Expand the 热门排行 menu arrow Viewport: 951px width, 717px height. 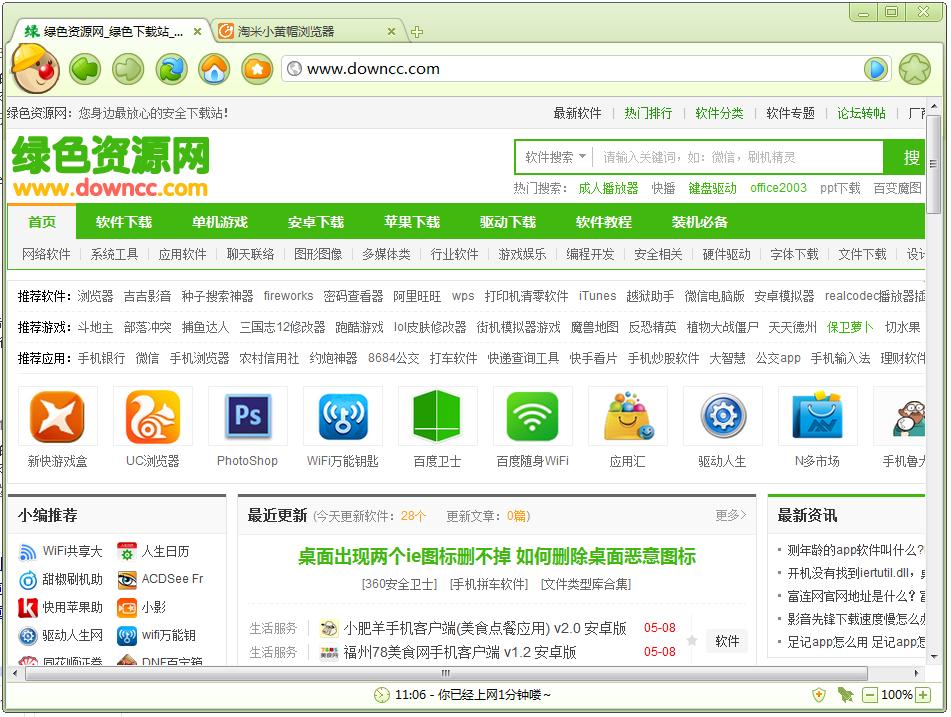[x=647, y=113]
